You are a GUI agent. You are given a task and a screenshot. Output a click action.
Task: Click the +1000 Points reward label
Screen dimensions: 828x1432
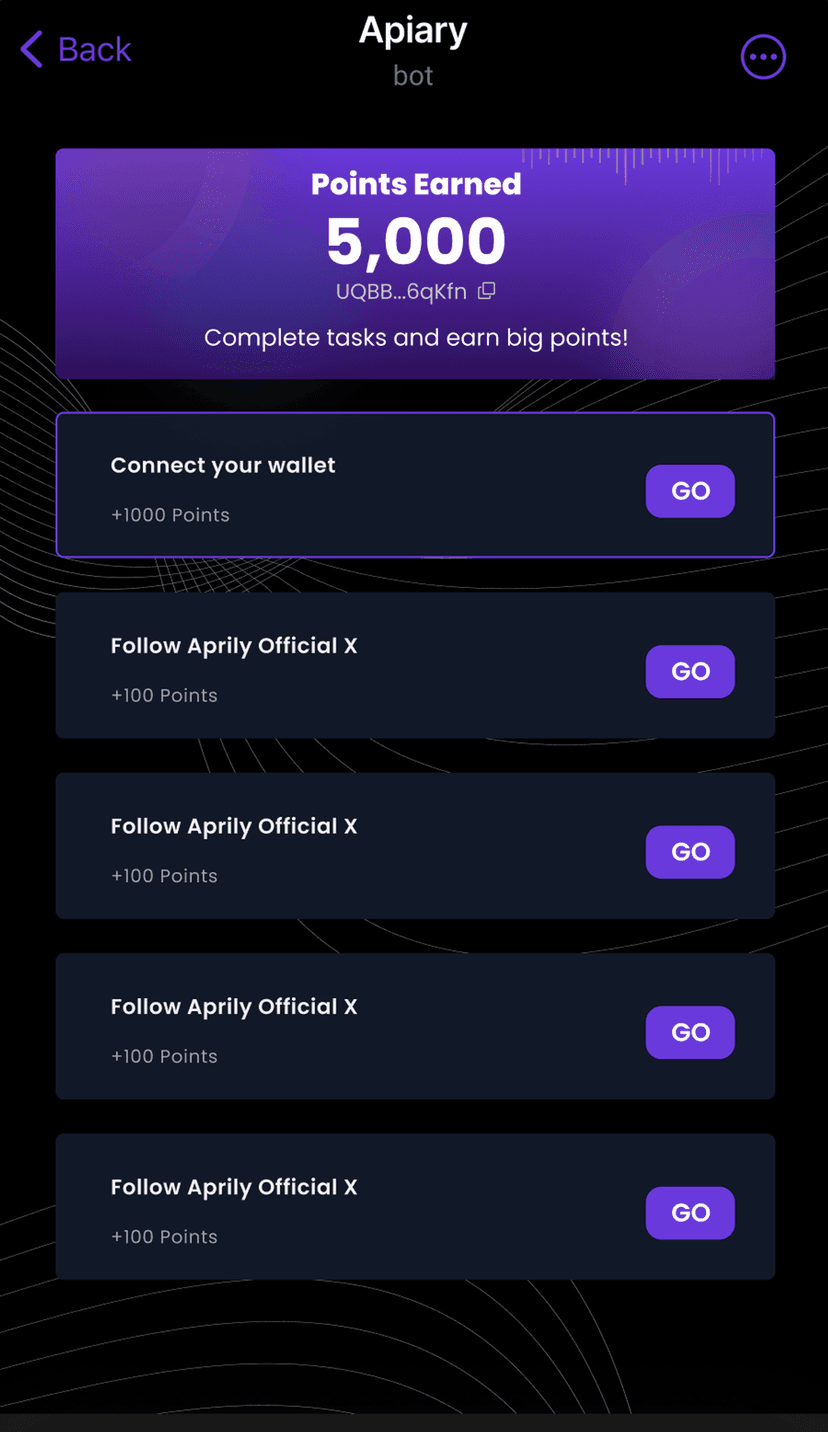(170, 515)
